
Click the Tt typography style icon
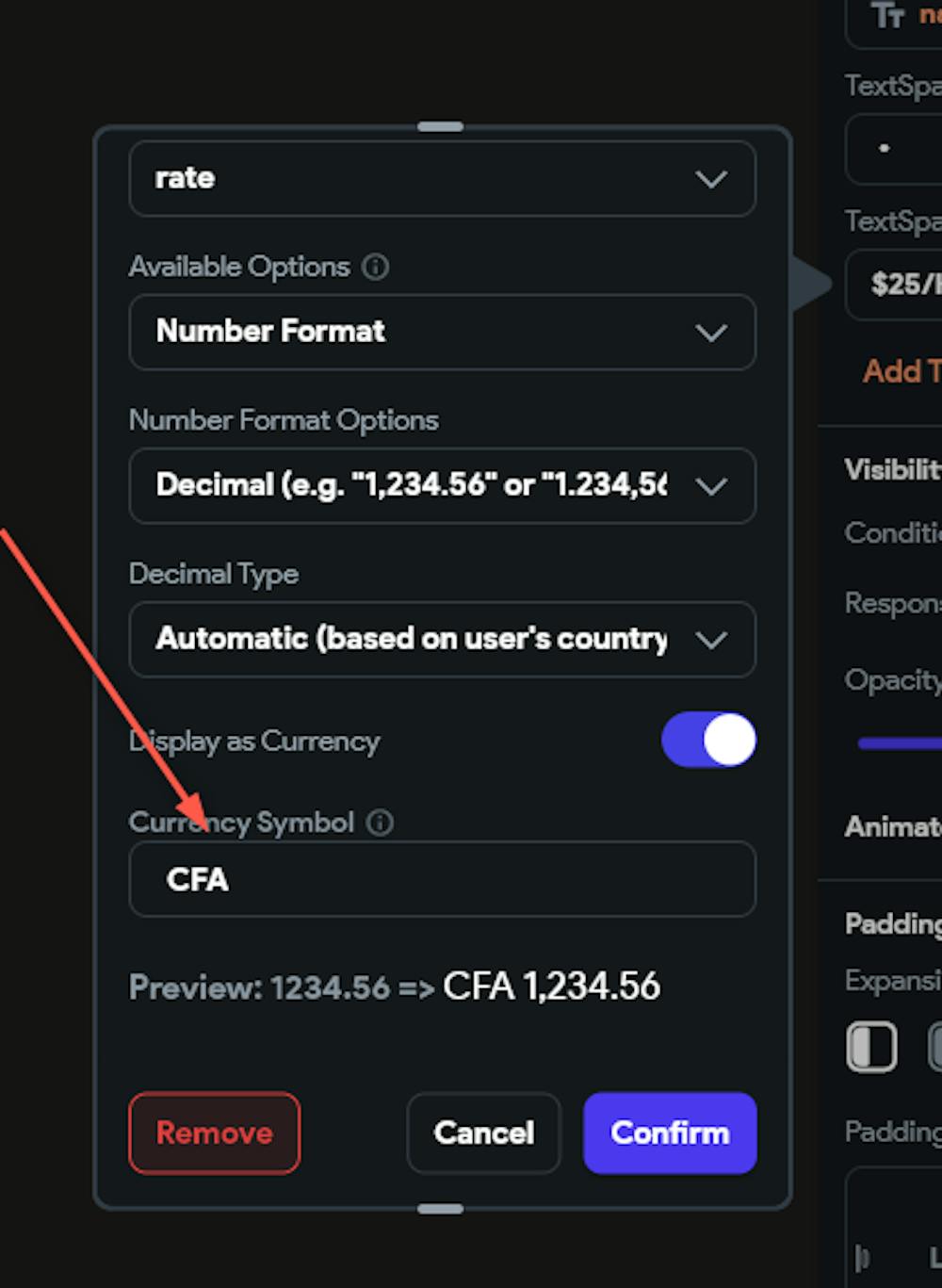pyautogui.click(x=886, y=15)
